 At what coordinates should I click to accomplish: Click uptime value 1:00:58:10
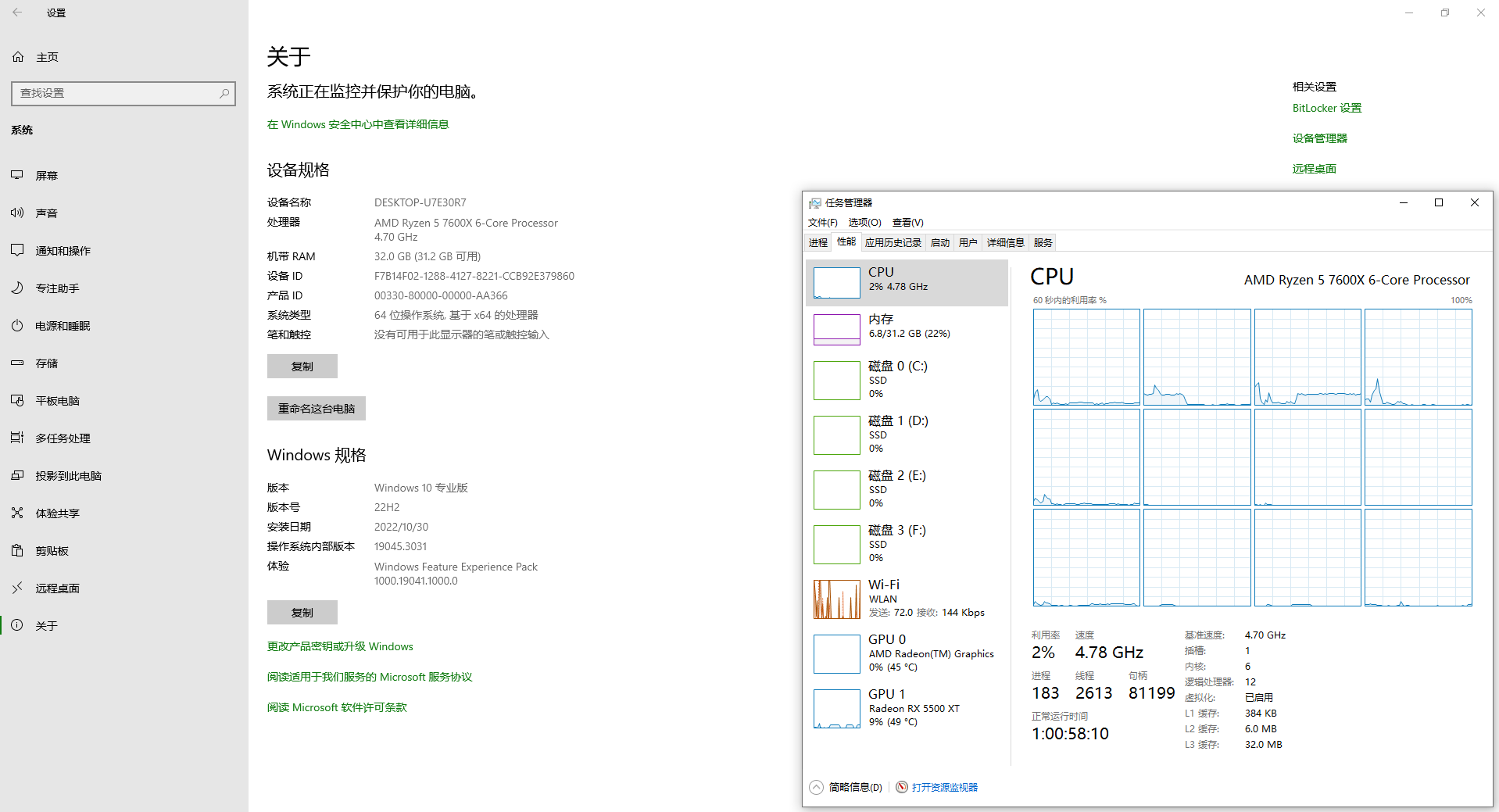click(x=1070, y=734)
